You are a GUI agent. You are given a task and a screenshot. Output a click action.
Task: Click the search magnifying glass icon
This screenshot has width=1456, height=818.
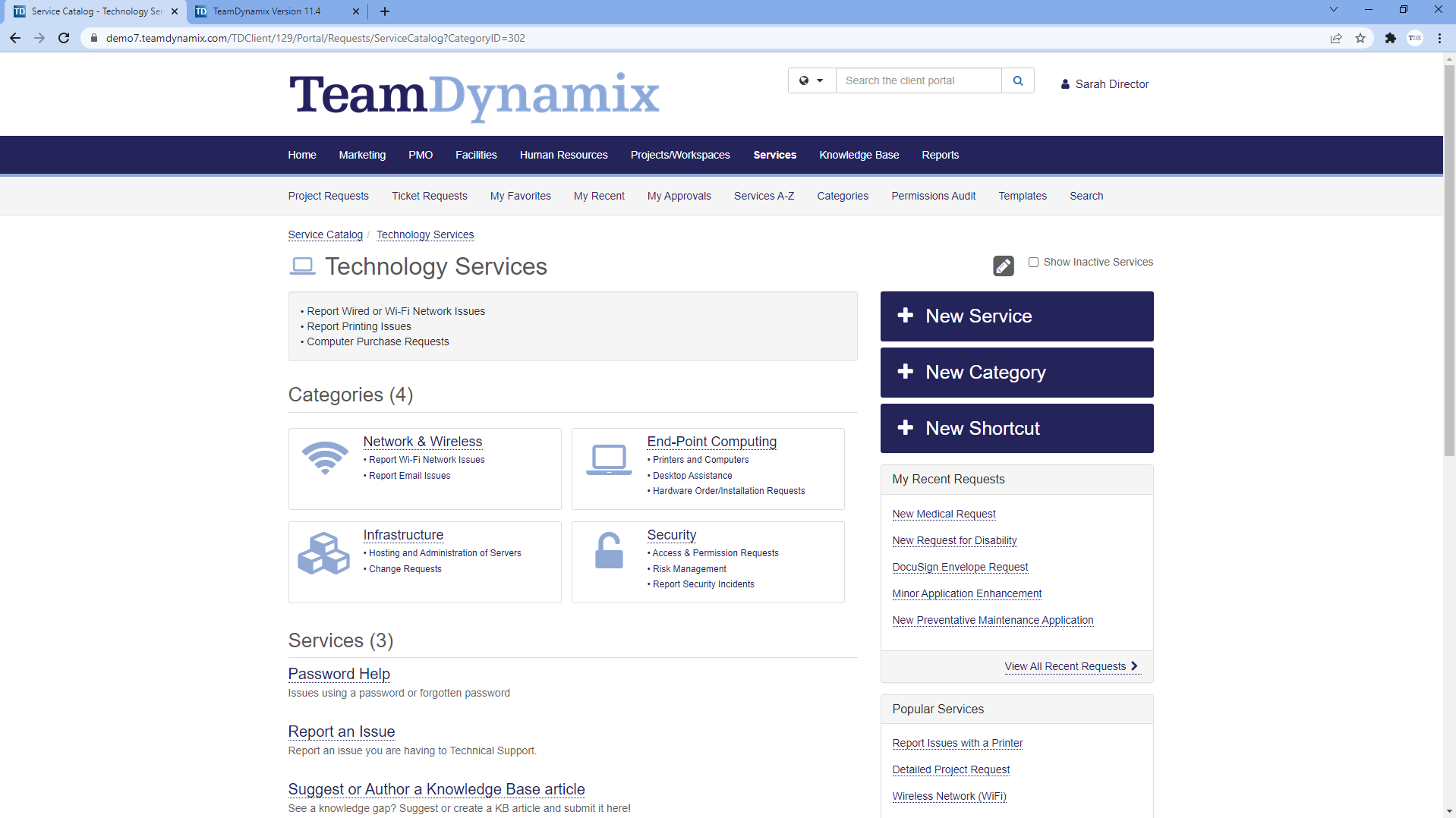[1017, 80]
